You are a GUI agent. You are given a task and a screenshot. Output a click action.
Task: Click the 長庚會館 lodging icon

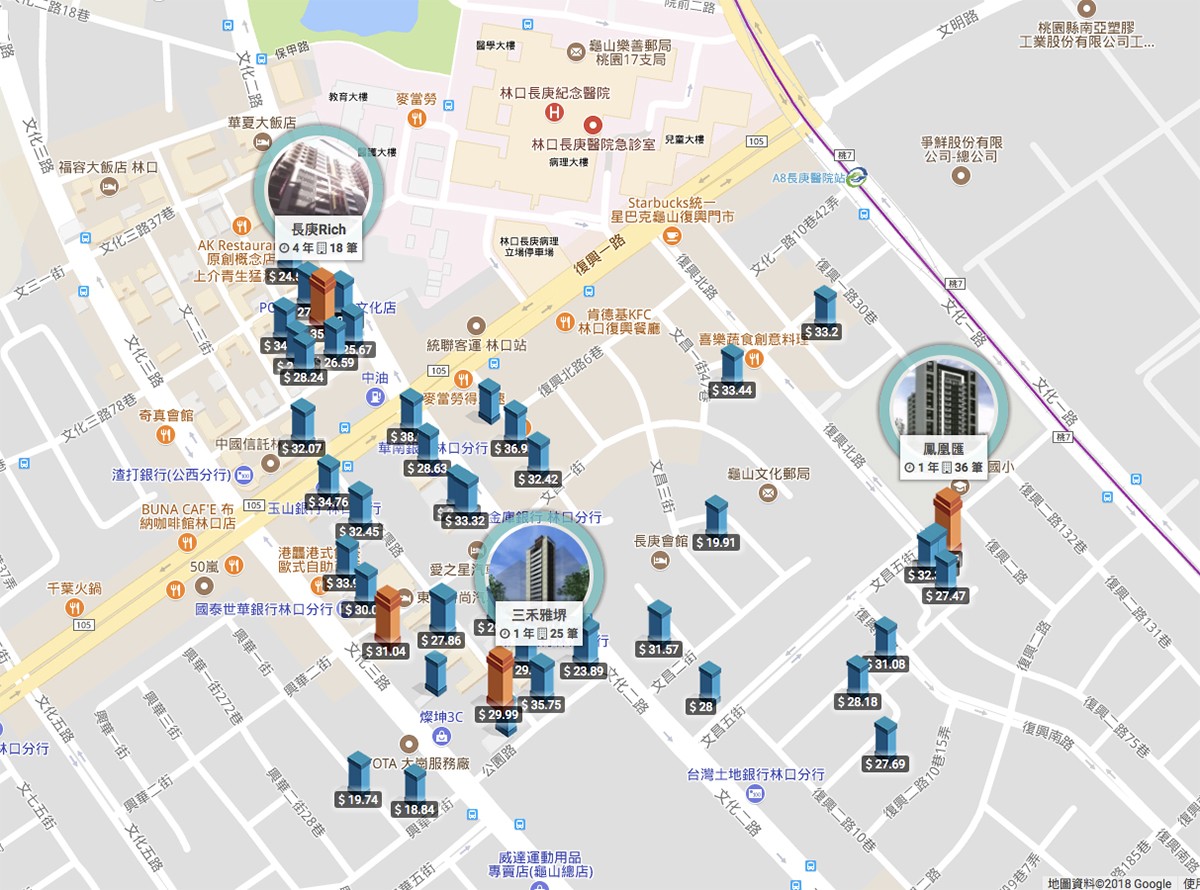[x=660, y=561]
